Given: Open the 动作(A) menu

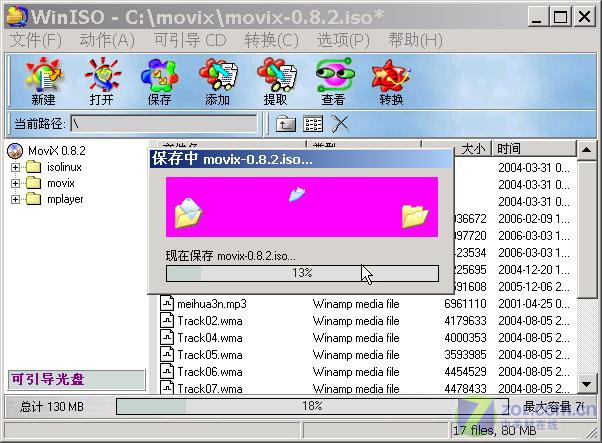Looking at the screenshot, I should (107, 40).
